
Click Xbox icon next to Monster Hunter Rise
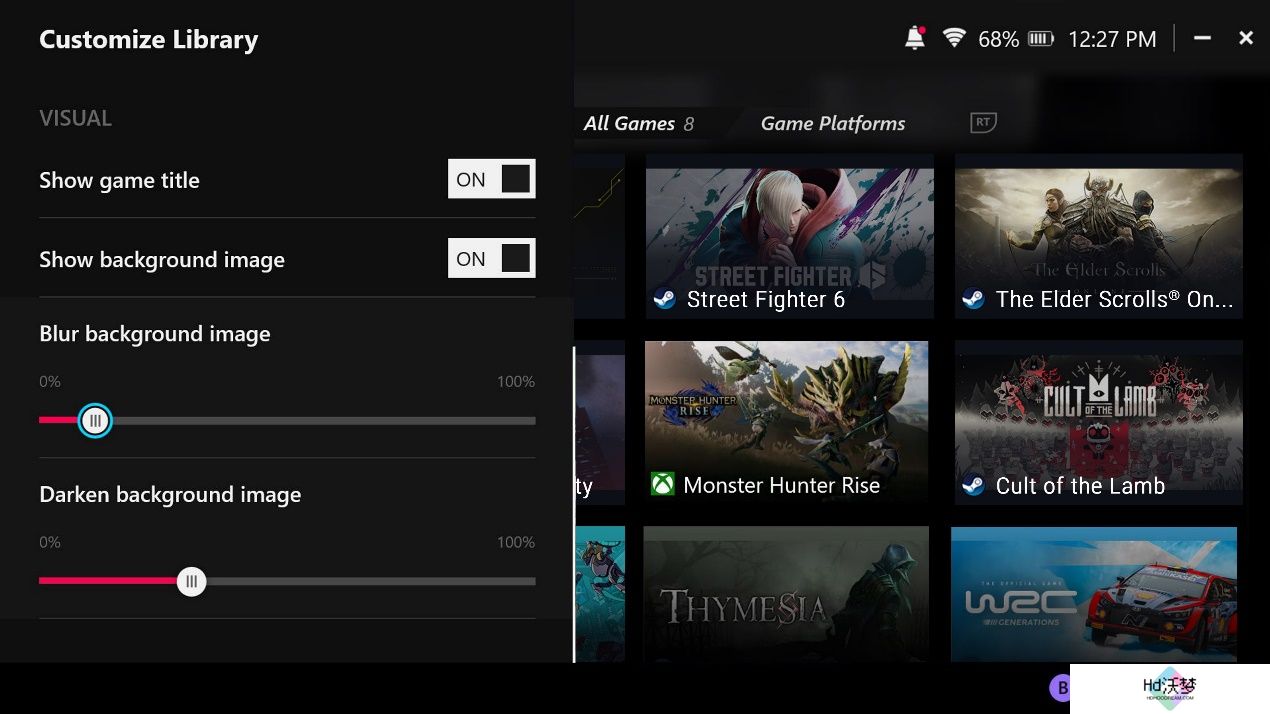coord(662,485)
